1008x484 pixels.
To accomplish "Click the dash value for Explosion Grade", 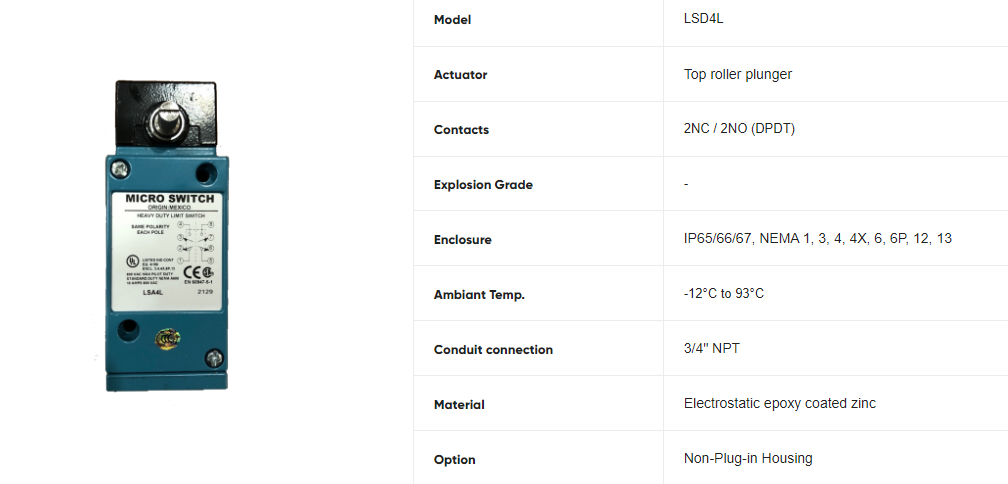I will 686,184.
